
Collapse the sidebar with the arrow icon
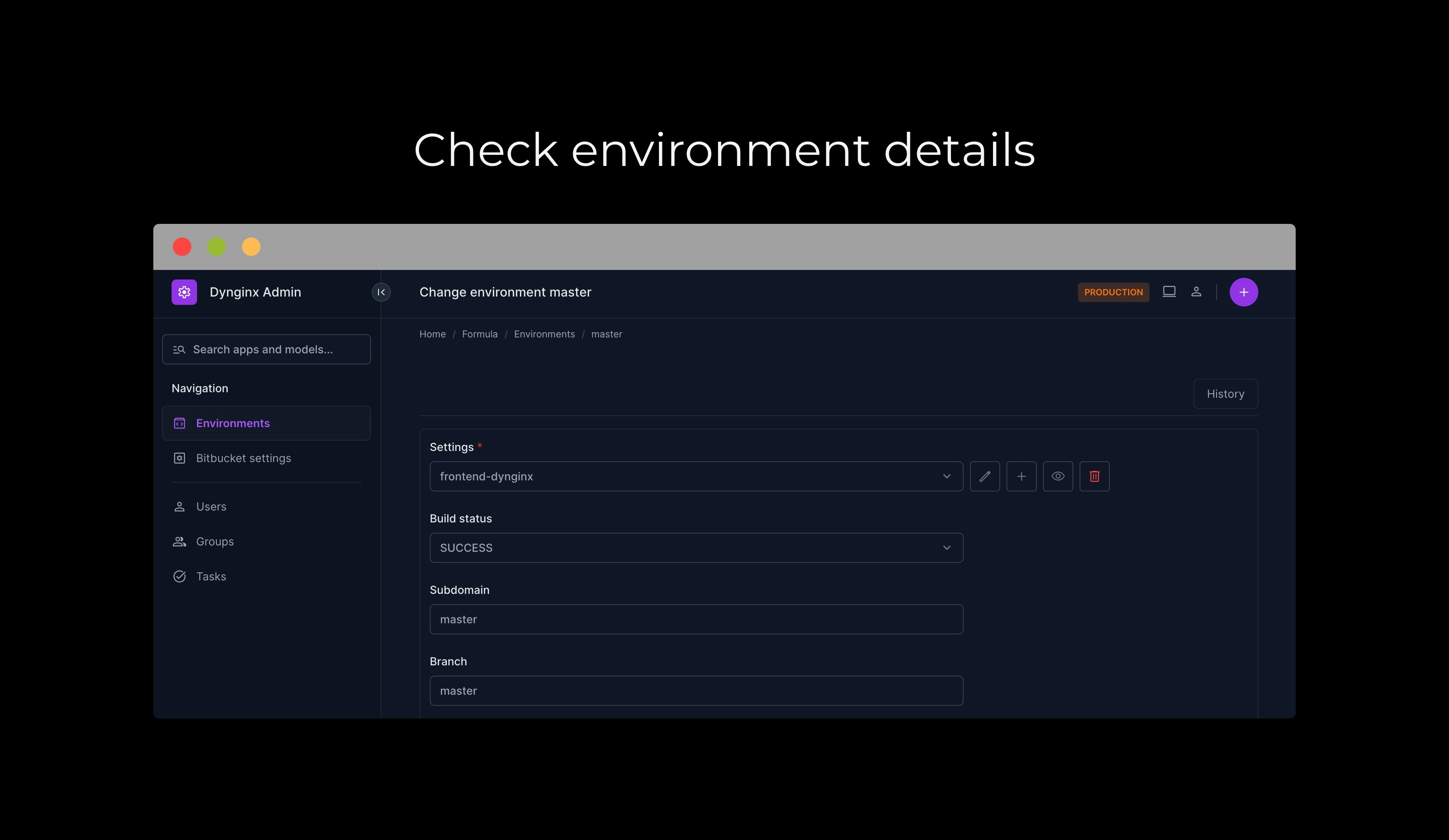tap(381, 292)
